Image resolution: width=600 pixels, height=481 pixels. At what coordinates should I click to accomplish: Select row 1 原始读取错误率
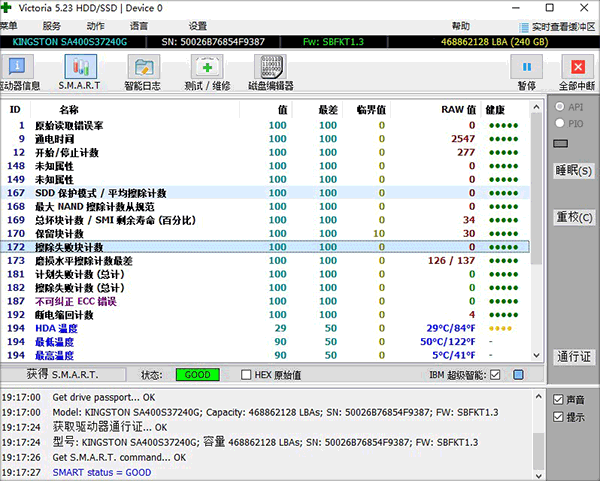(265, 125)
